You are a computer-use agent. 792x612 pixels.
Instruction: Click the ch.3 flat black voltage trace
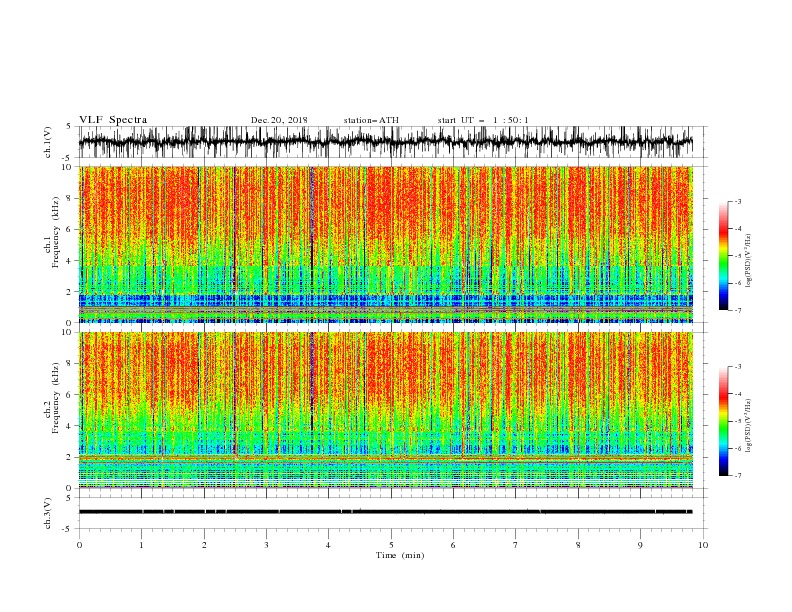pos(385,512)
